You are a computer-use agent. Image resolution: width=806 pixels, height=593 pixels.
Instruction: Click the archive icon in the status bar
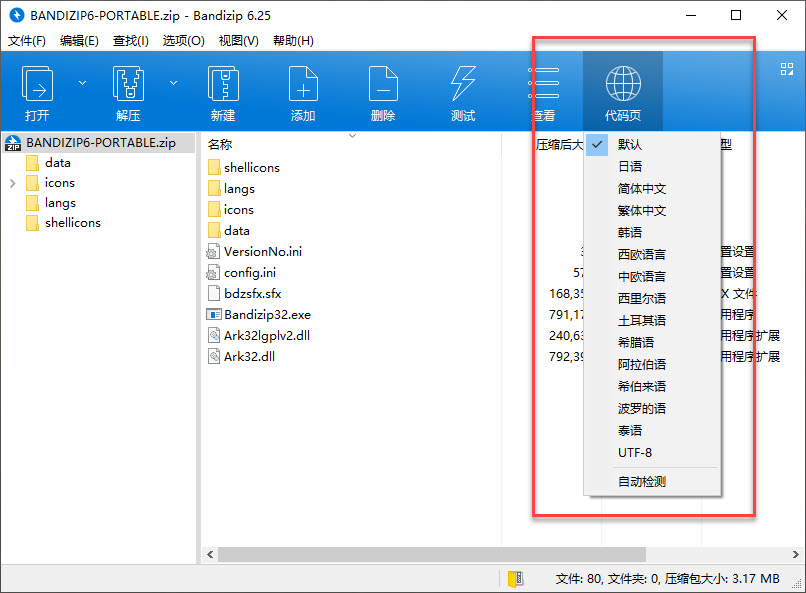click(x=514, y=578)
